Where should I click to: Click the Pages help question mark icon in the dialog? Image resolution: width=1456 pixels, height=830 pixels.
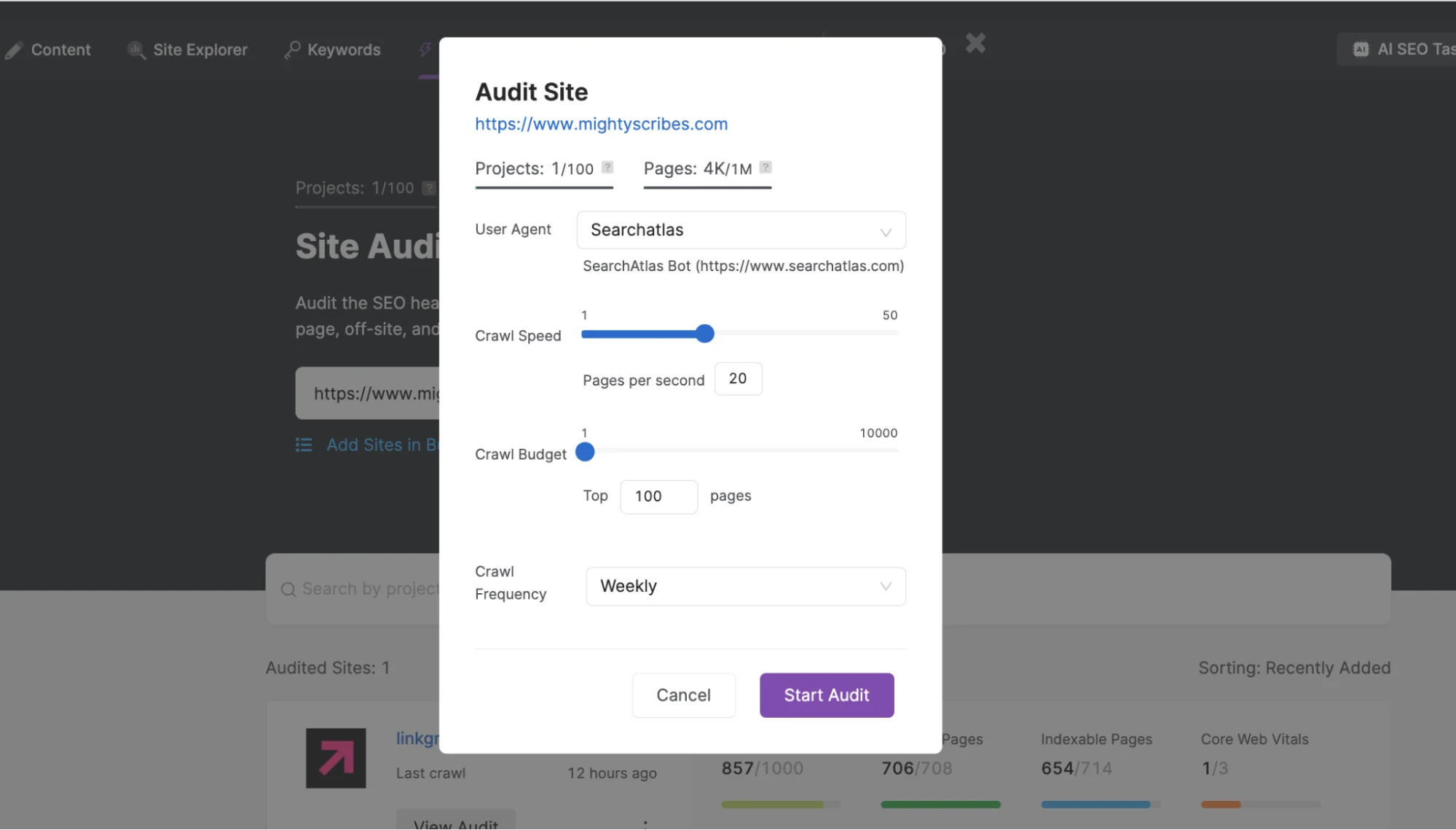[x=766, y=167]
